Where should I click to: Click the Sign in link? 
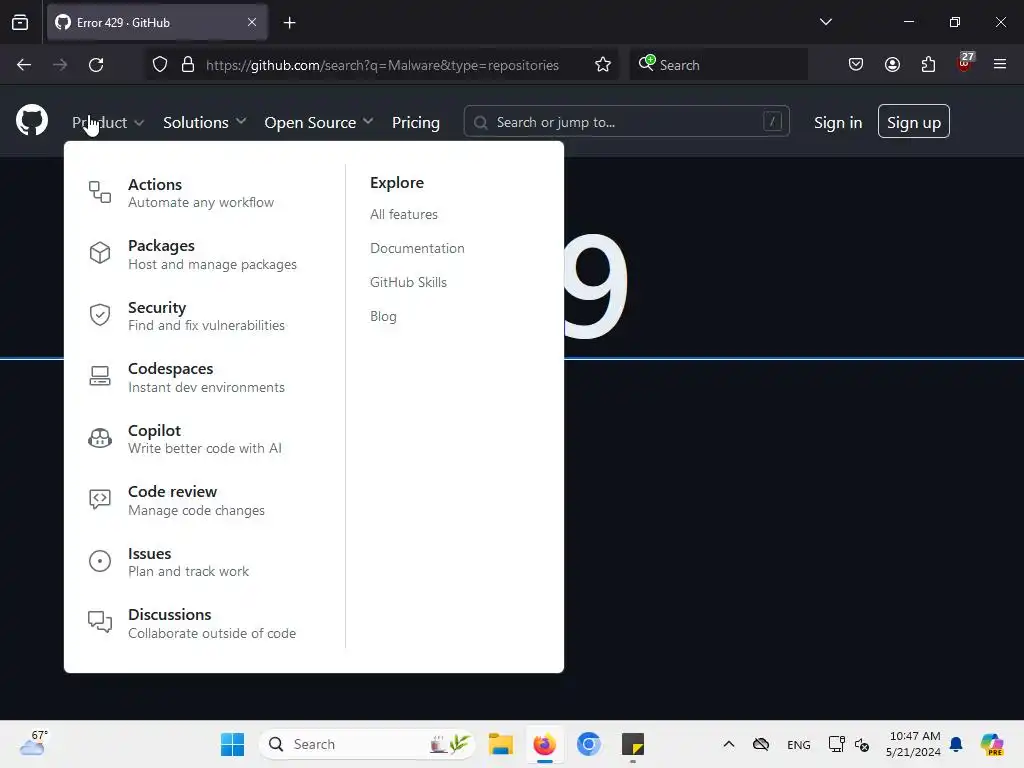click(x=838, y=122)
